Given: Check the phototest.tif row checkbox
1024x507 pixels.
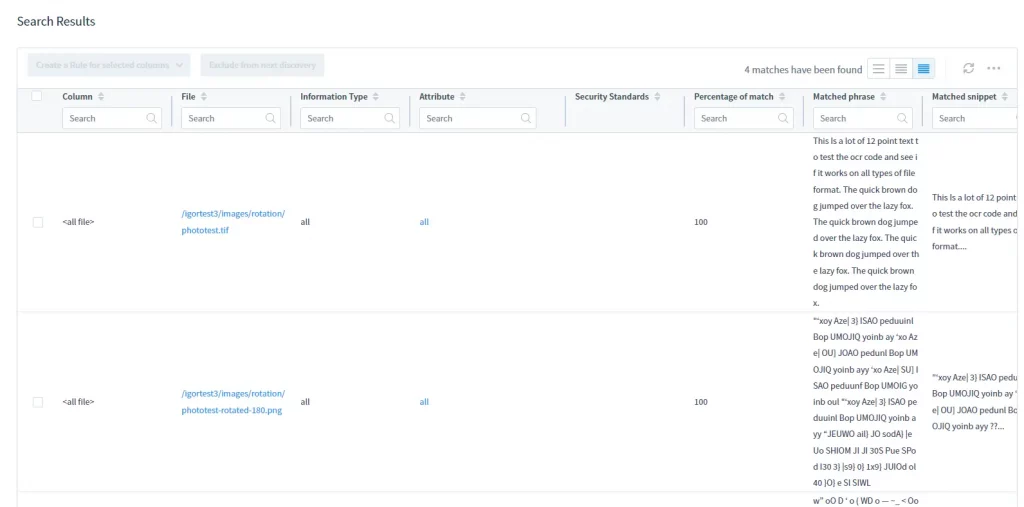Looking at the screenshot, I should [38, 222].
